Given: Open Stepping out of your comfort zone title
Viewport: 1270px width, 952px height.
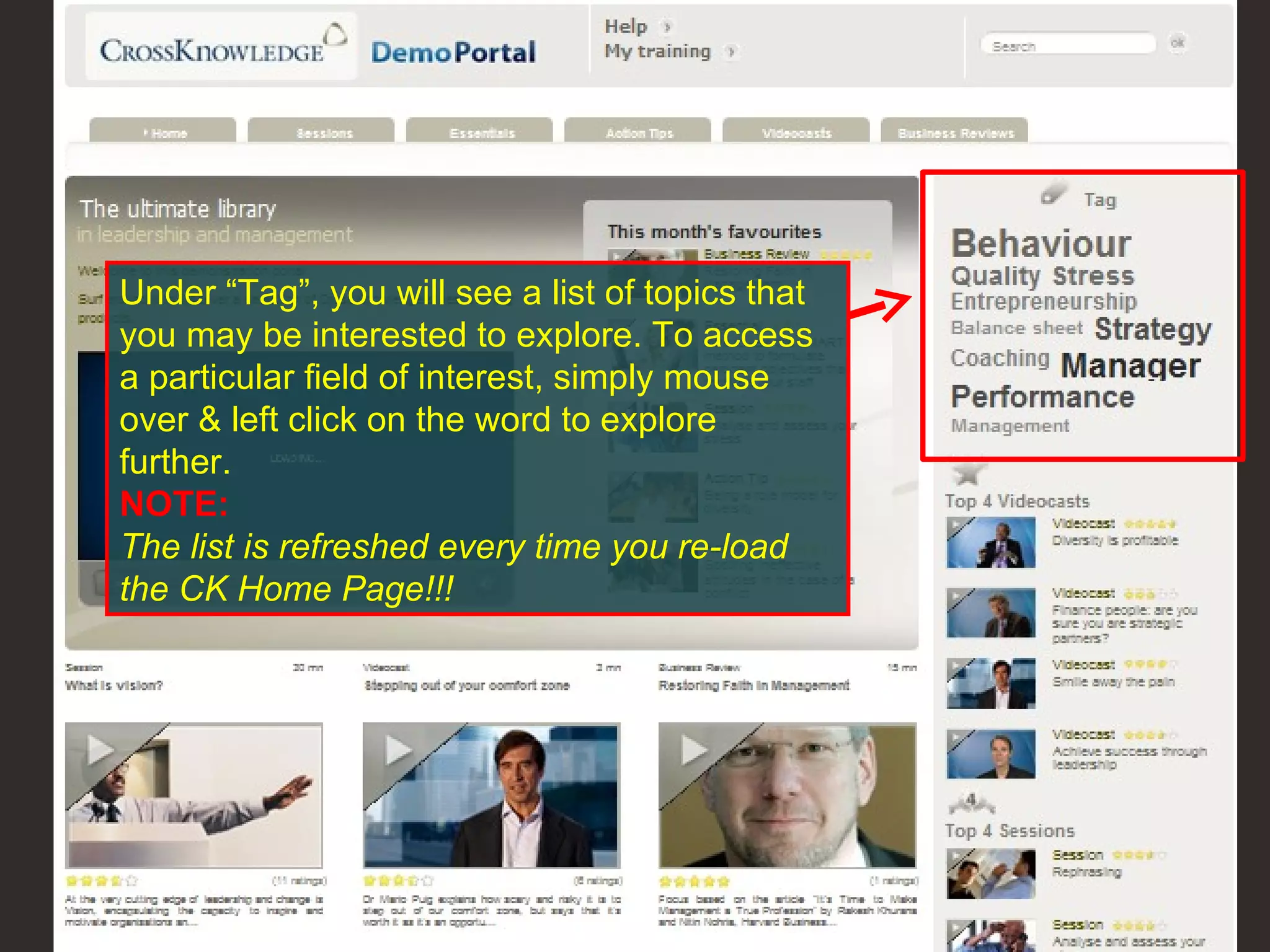Looking at the screenshot, I should coord(466,685).
